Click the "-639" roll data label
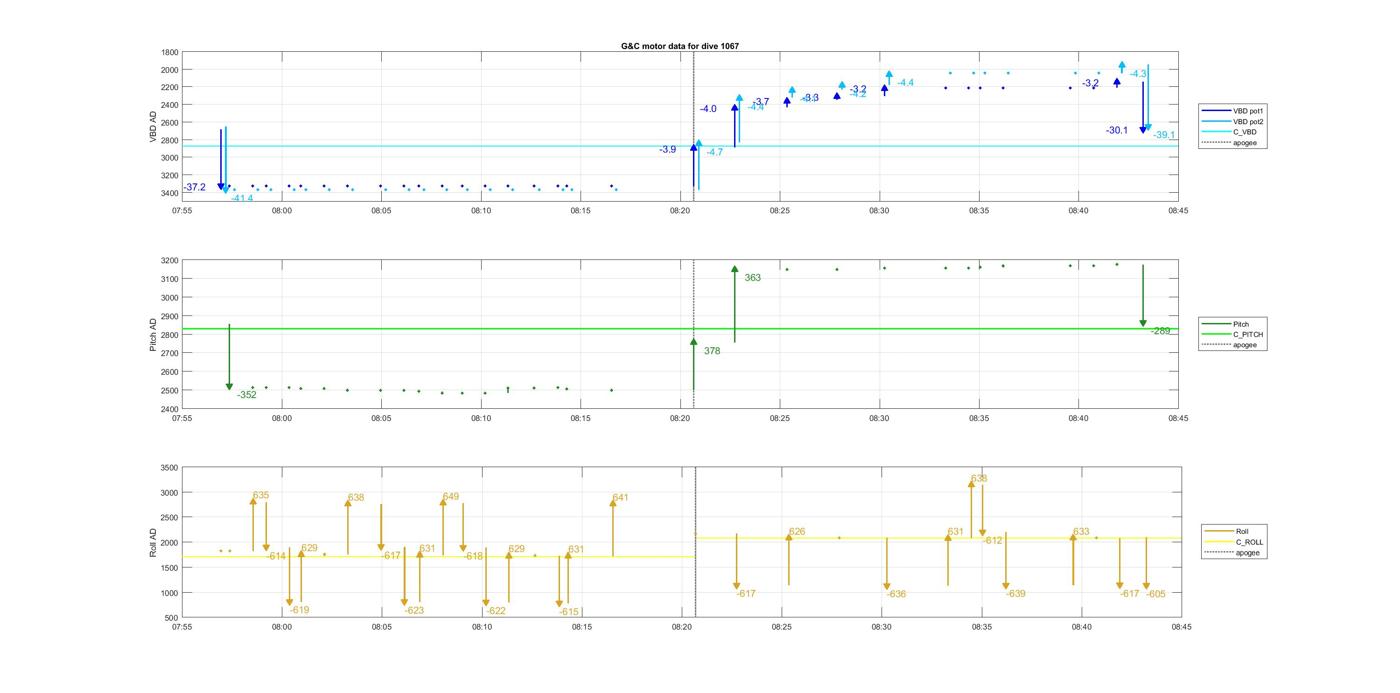 [1016, 594]
